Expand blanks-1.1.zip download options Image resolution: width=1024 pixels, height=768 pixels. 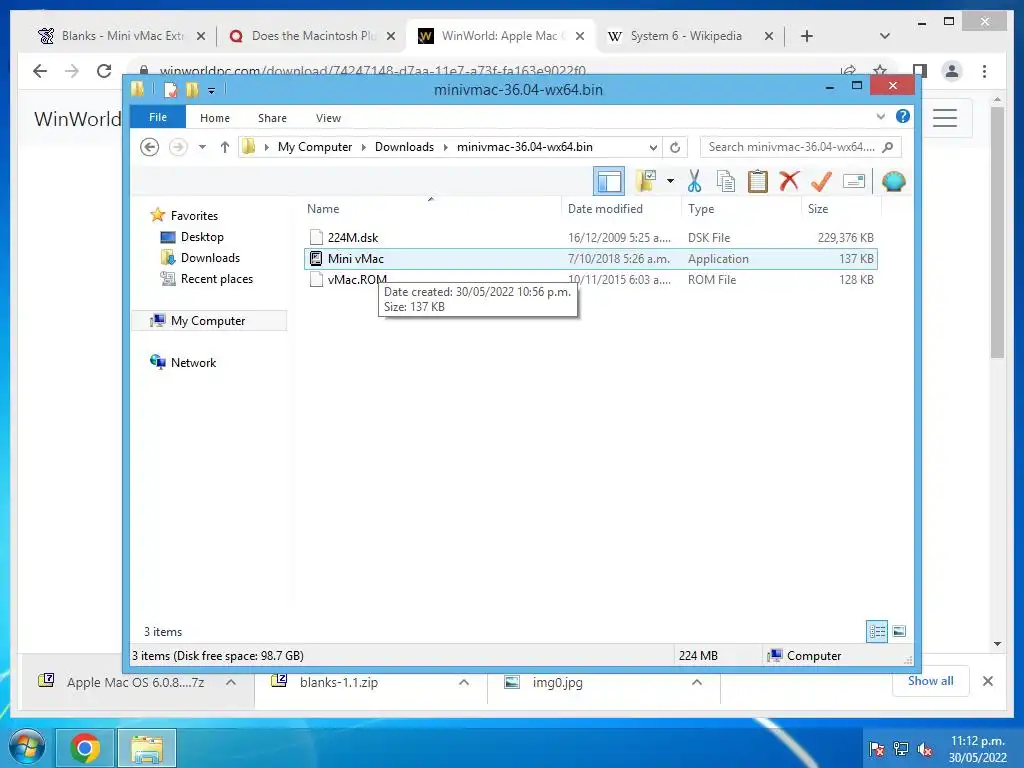point(464,682)
